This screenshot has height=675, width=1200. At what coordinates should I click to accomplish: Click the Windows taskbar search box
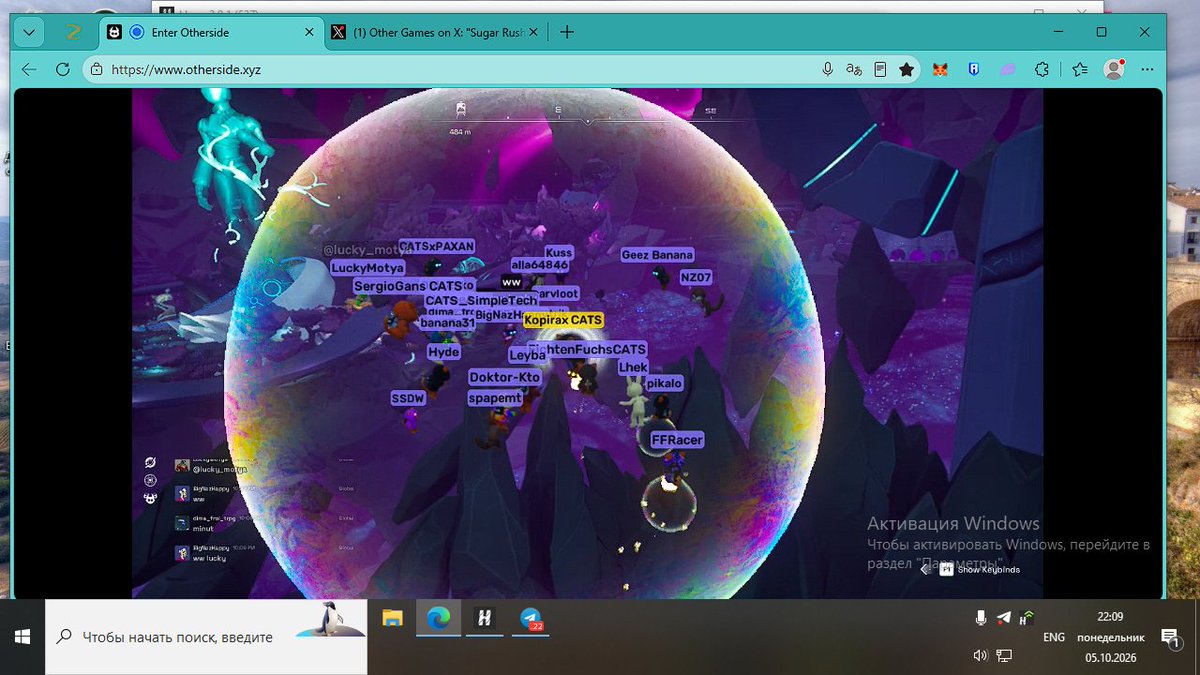click(206, 637)
